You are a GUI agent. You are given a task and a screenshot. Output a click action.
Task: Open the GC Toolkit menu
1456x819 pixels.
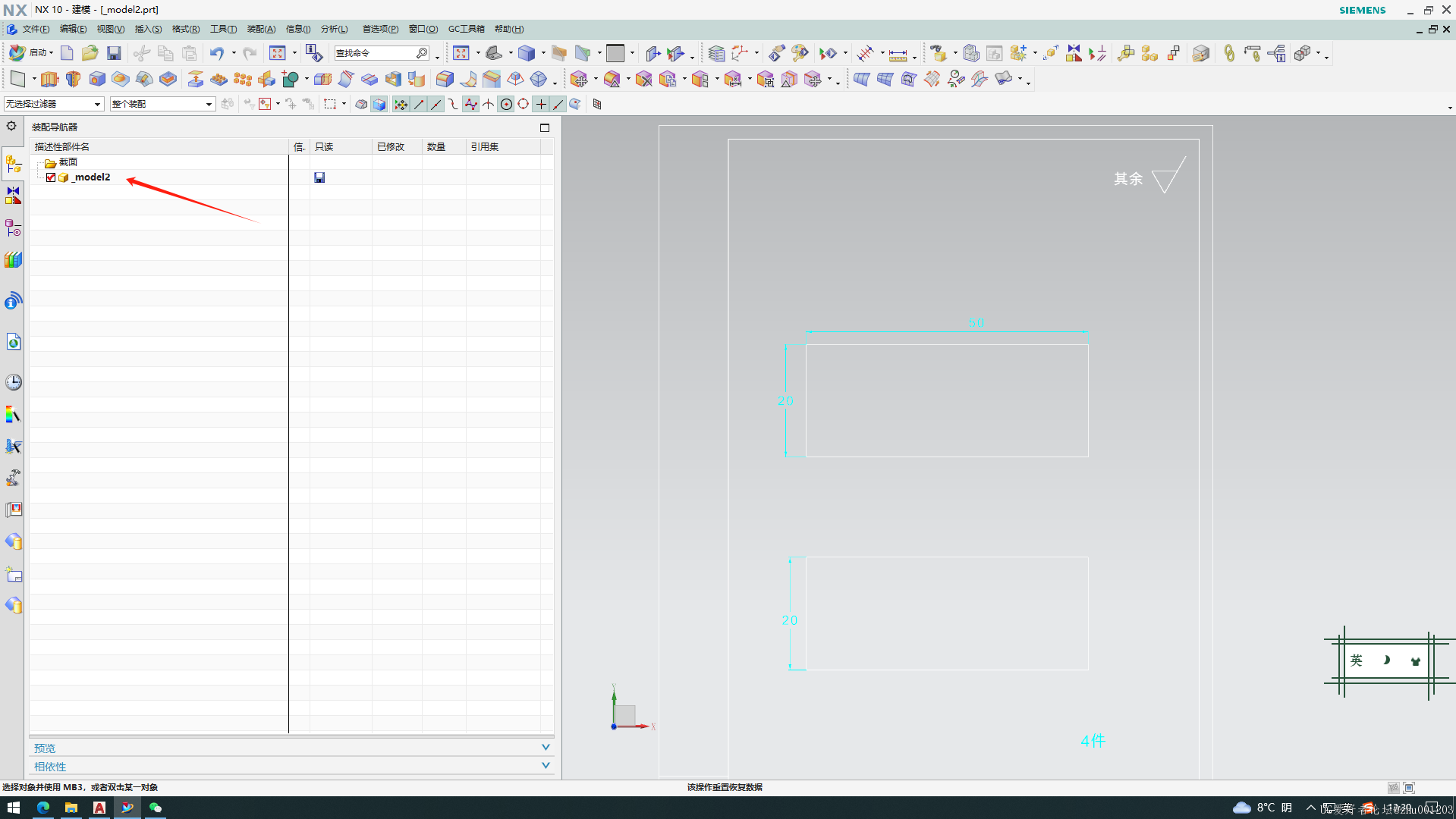pos(466,29)
